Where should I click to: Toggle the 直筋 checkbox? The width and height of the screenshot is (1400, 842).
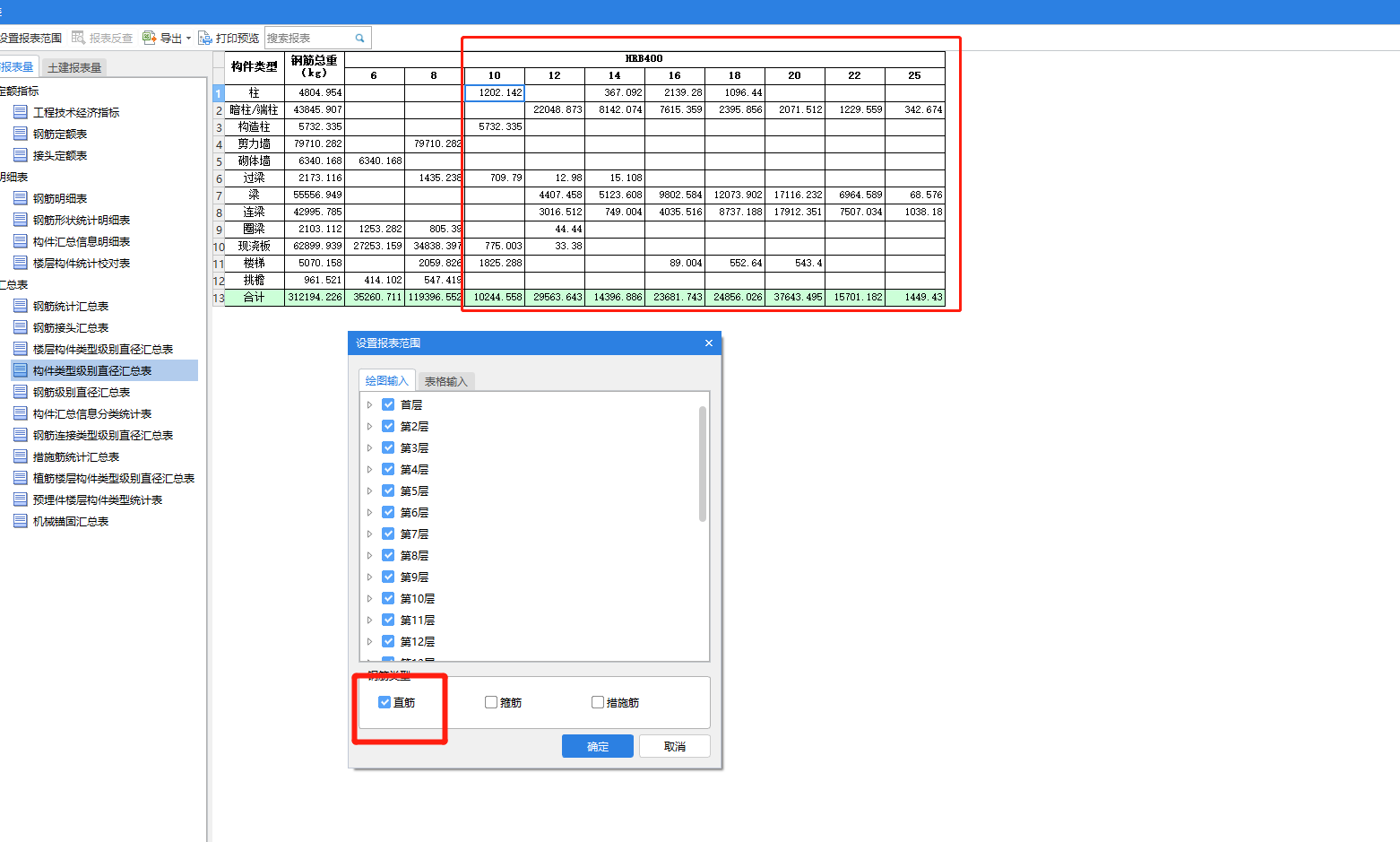click(385, 702)
